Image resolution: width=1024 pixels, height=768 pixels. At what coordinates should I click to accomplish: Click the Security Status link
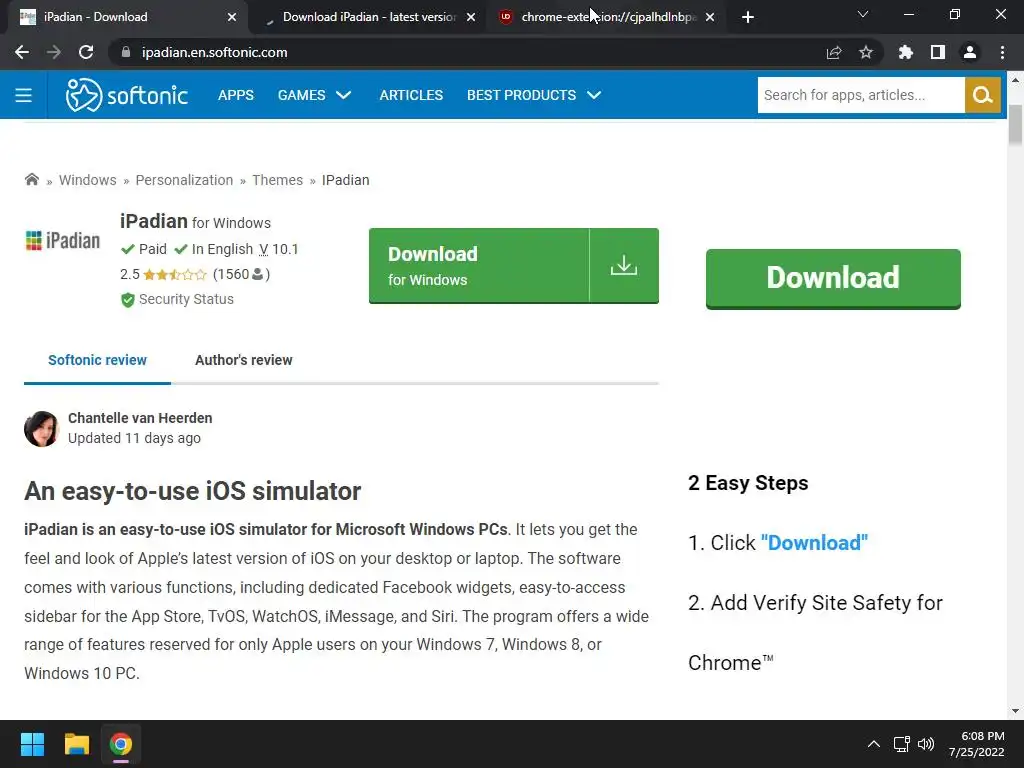[186, 299]
